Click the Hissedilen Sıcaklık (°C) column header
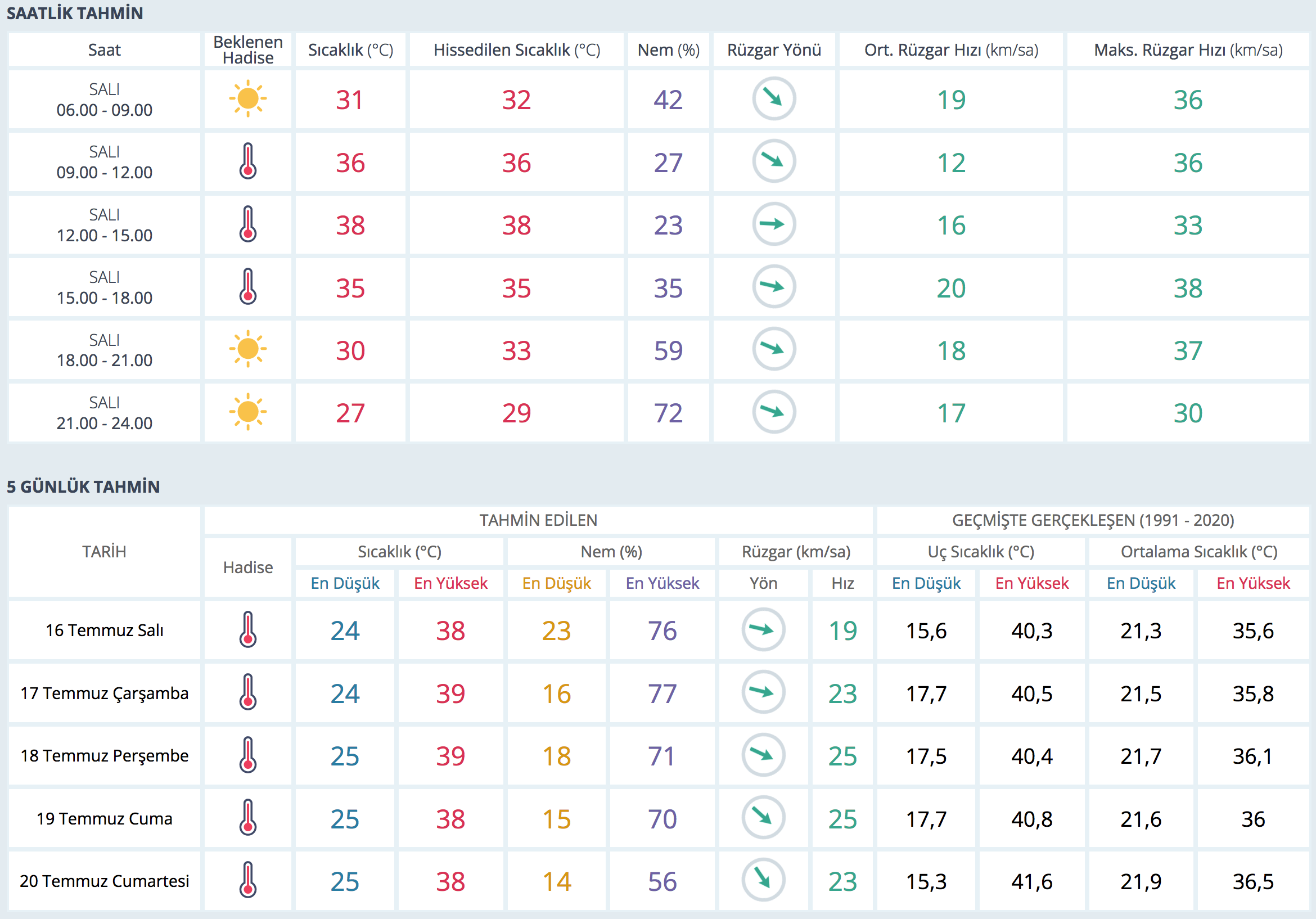The image size is (1316, 919). pyautogui.click(x=516, y=50)
